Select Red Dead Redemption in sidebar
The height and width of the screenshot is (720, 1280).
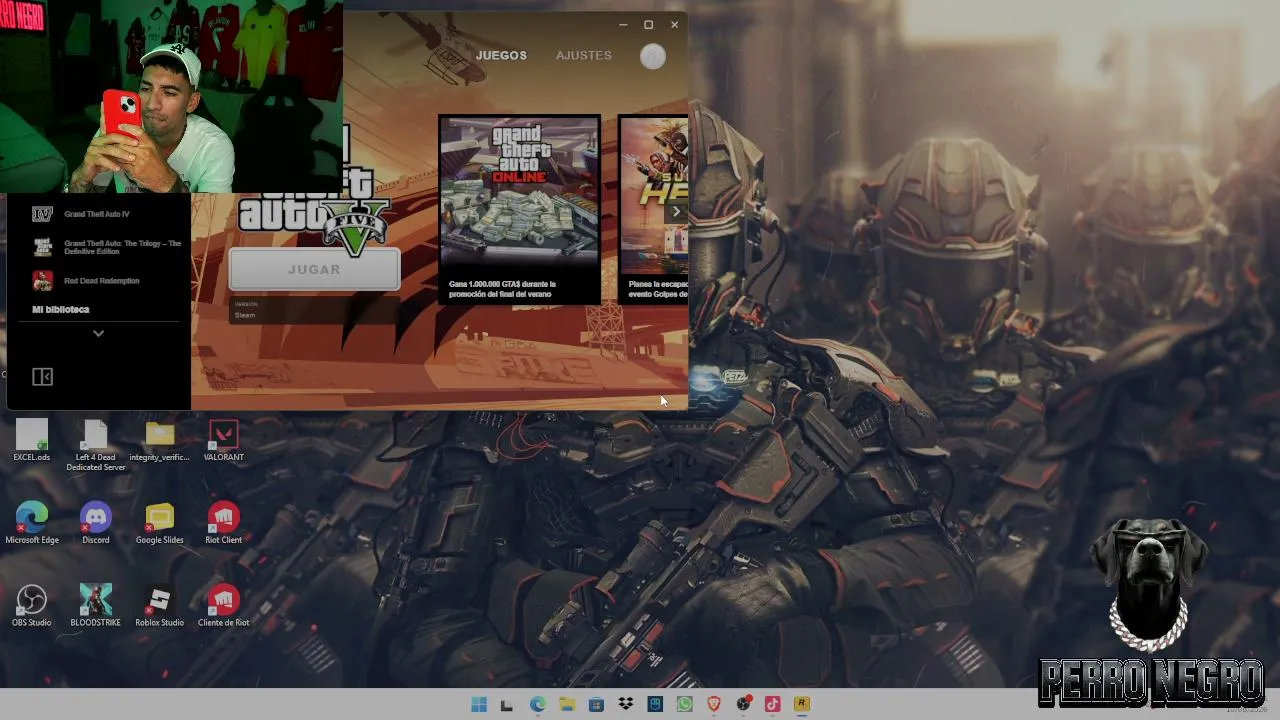click(x=98, y=281)
